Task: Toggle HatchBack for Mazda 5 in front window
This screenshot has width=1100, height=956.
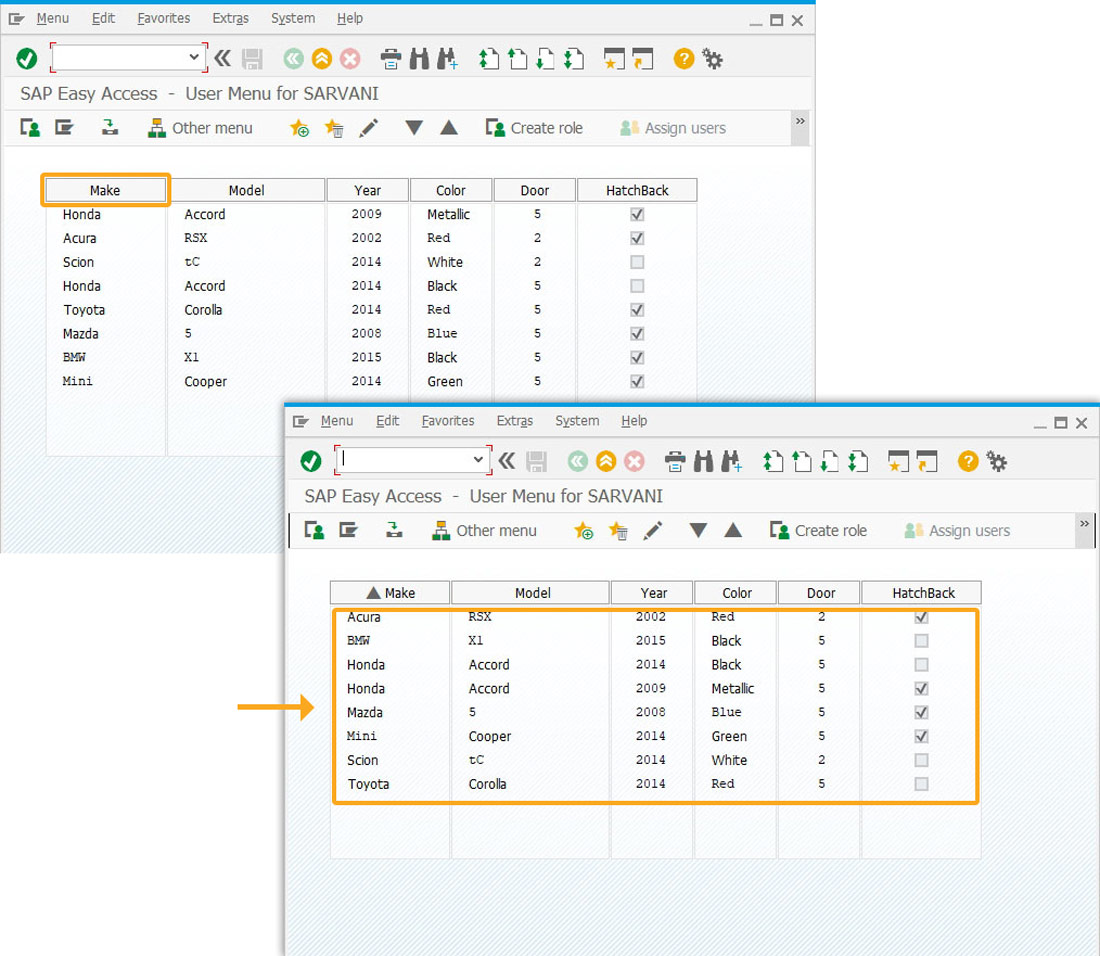Action: (x=922, y=713)
